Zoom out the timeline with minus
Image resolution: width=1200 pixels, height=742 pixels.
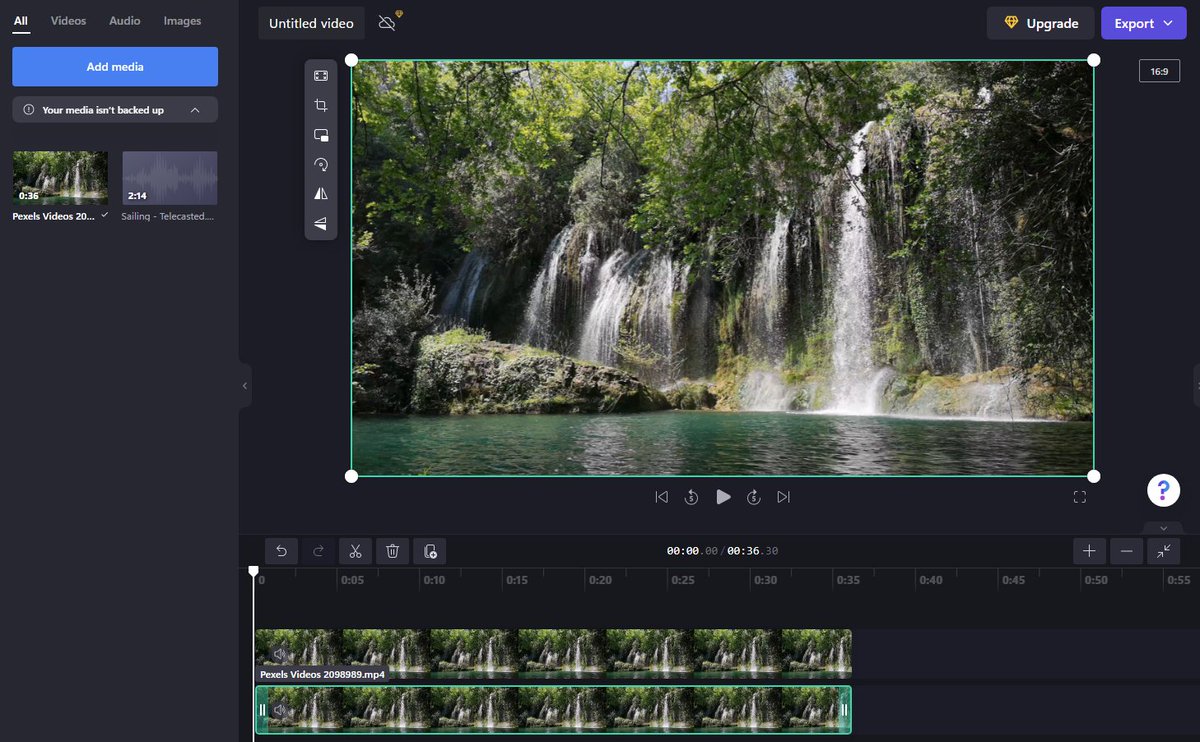coord(1126,550)
